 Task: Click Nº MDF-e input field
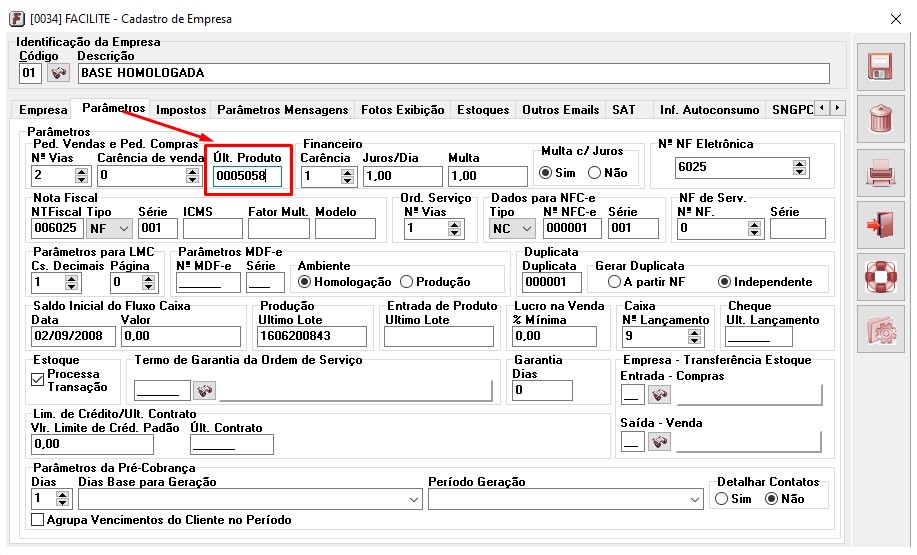(x=208, y=282)
